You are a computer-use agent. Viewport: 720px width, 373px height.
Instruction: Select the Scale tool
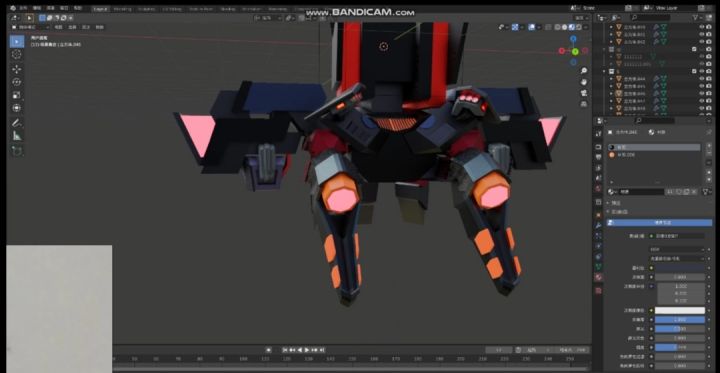(17, 95)
